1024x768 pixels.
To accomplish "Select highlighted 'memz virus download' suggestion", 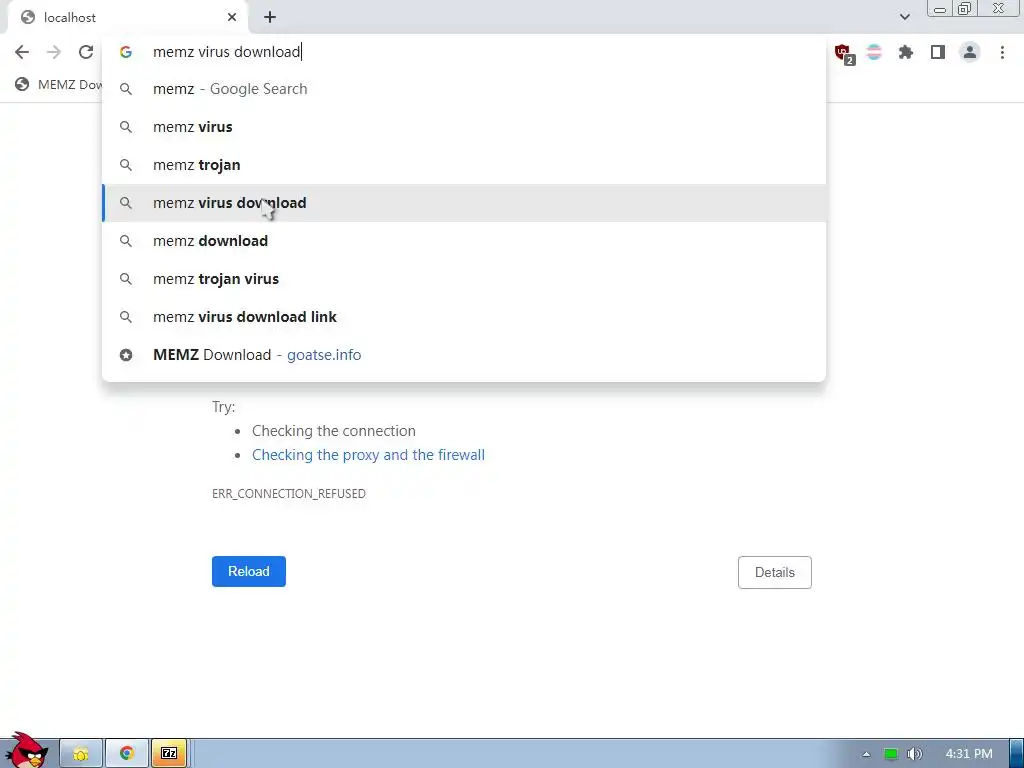I will coord(464,203).
